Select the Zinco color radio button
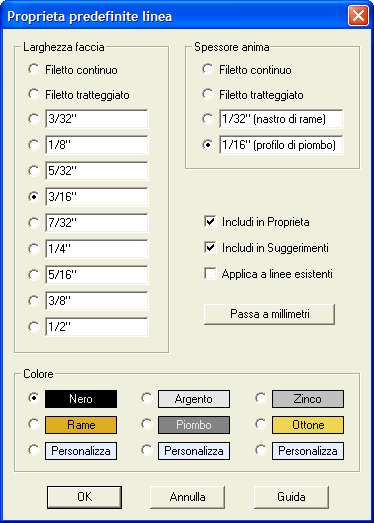 click(261, 398)
